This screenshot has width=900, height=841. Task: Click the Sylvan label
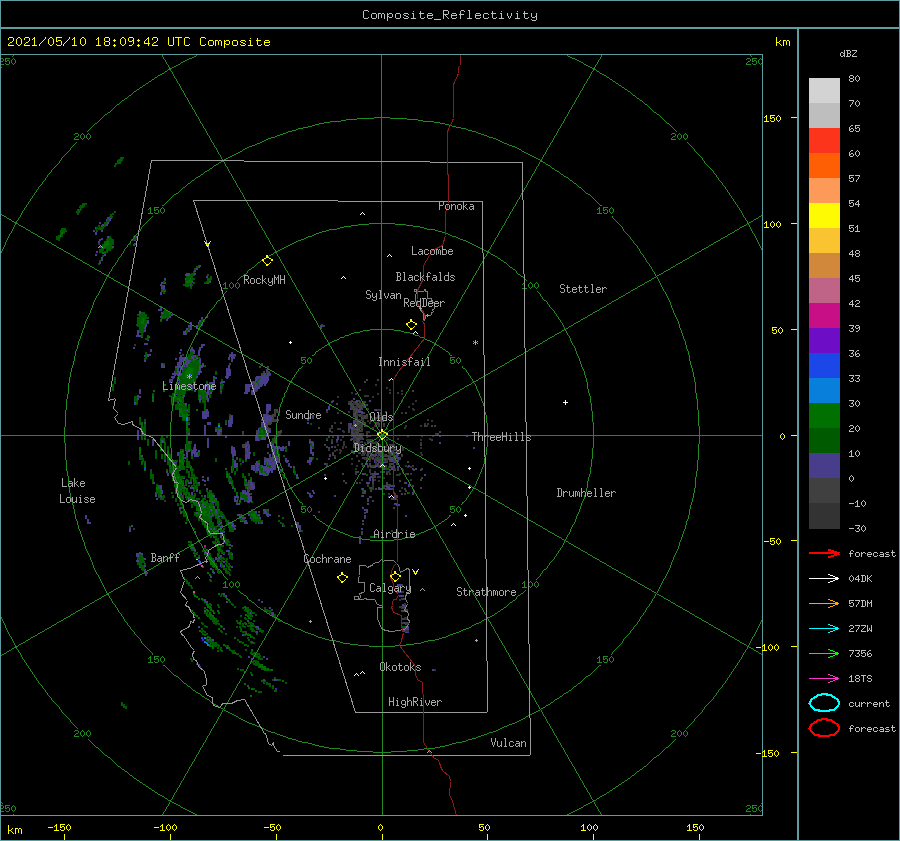point(383,295)
